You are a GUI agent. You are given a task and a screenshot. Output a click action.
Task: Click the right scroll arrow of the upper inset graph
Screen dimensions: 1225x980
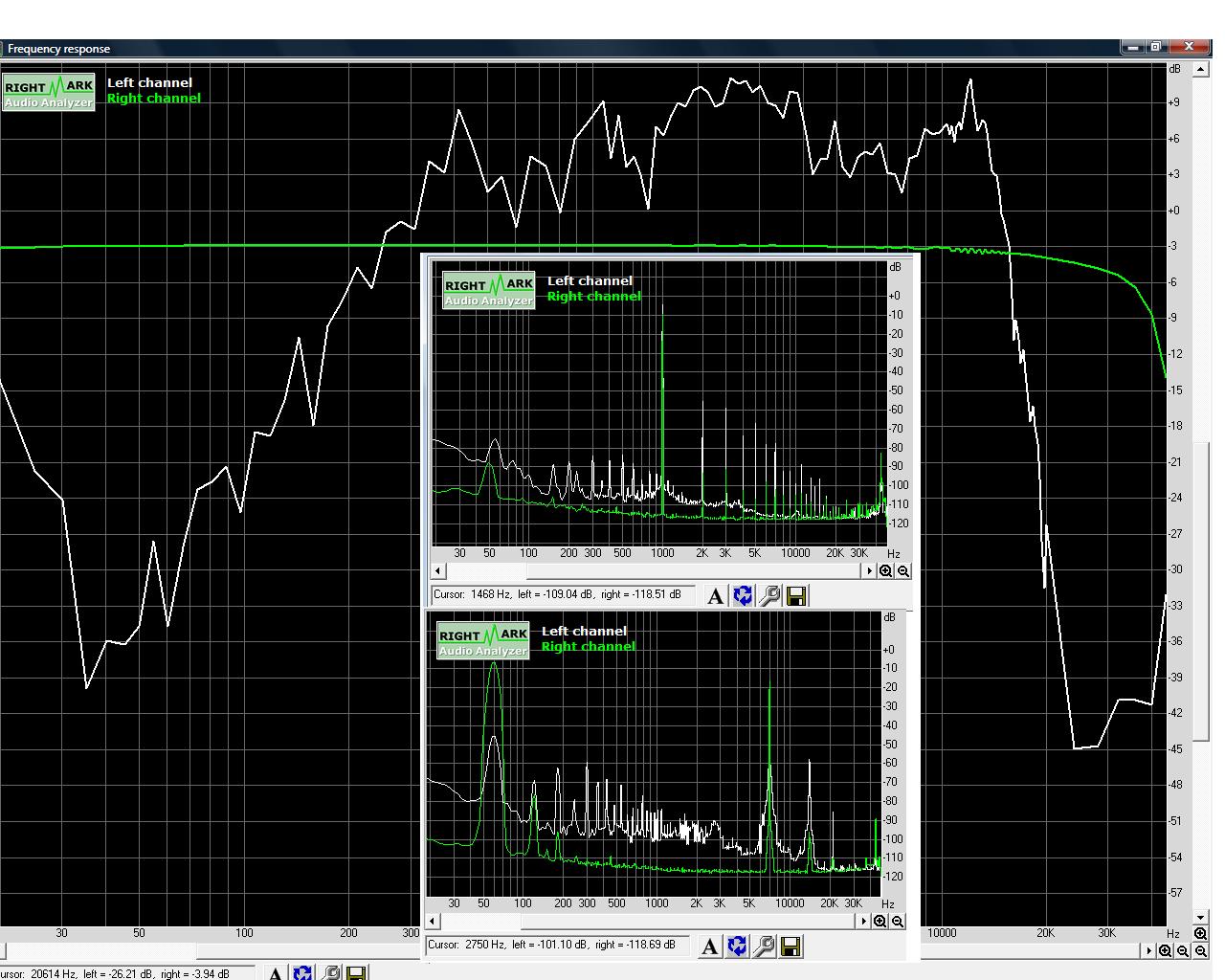870,571
